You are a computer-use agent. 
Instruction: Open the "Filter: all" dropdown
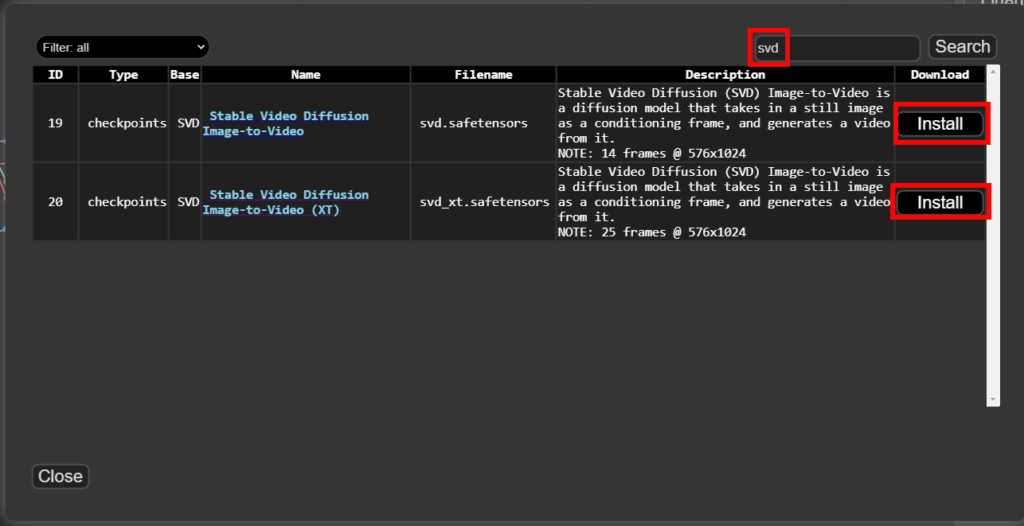[x=122, y=47]
